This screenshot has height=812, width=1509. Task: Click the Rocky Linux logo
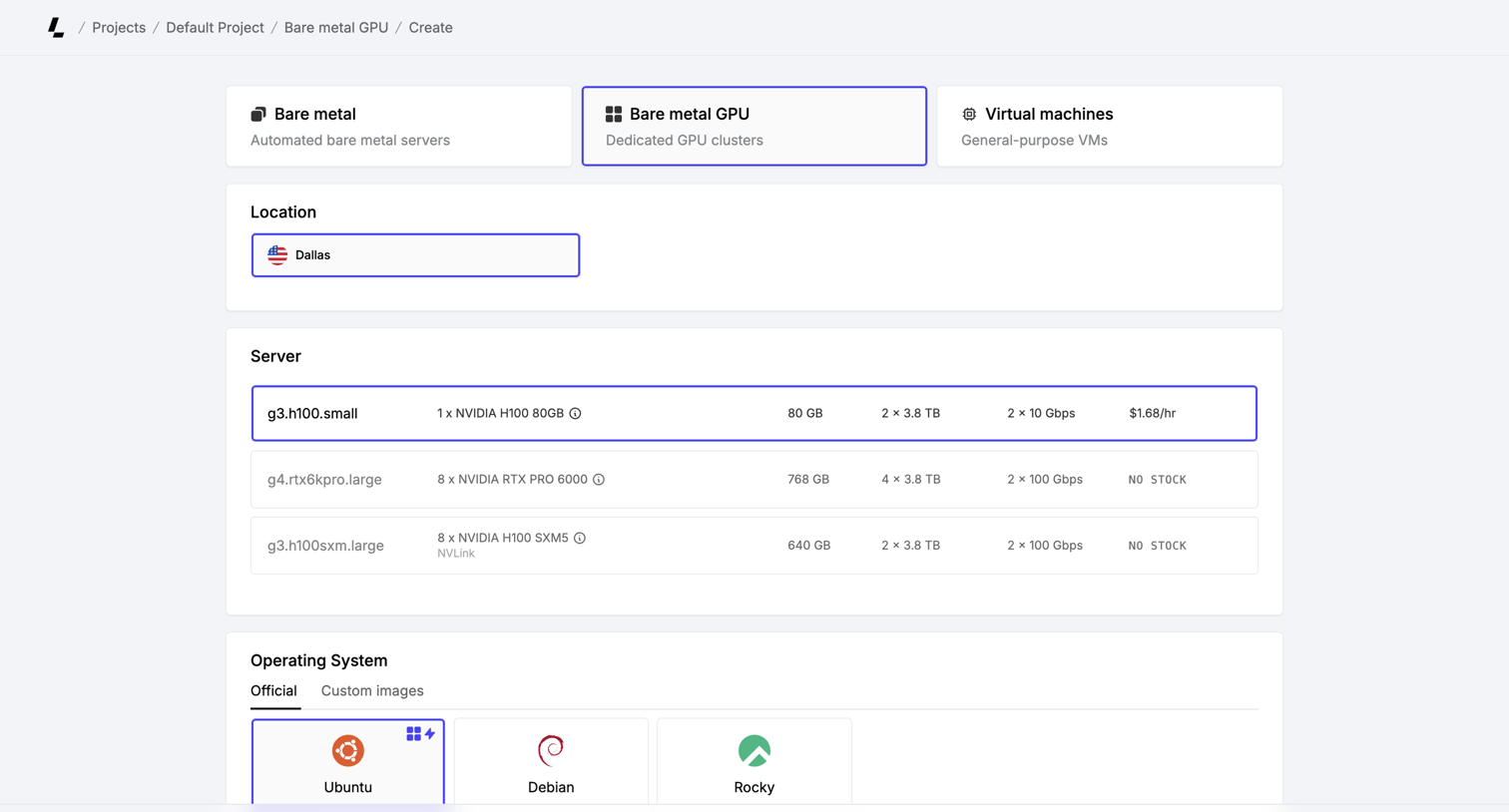tap(754, 750)
